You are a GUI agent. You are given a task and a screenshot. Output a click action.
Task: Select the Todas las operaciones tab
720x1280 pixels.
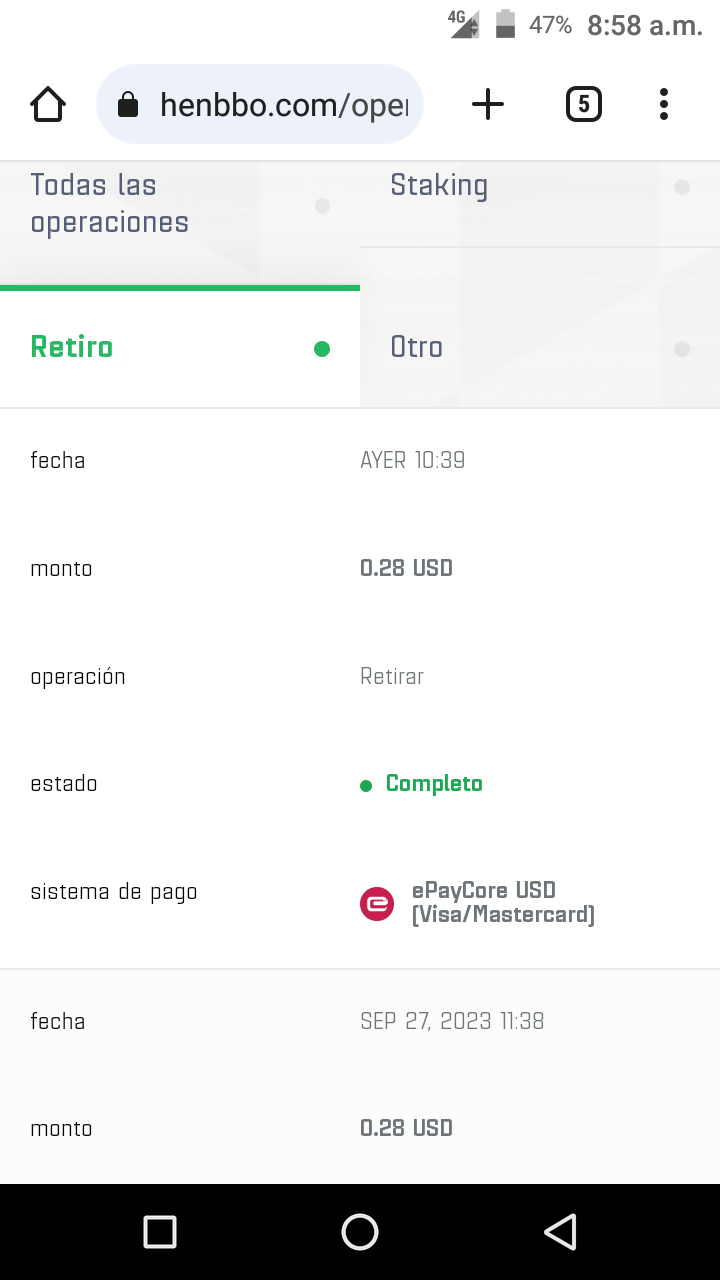coord(110,203)
